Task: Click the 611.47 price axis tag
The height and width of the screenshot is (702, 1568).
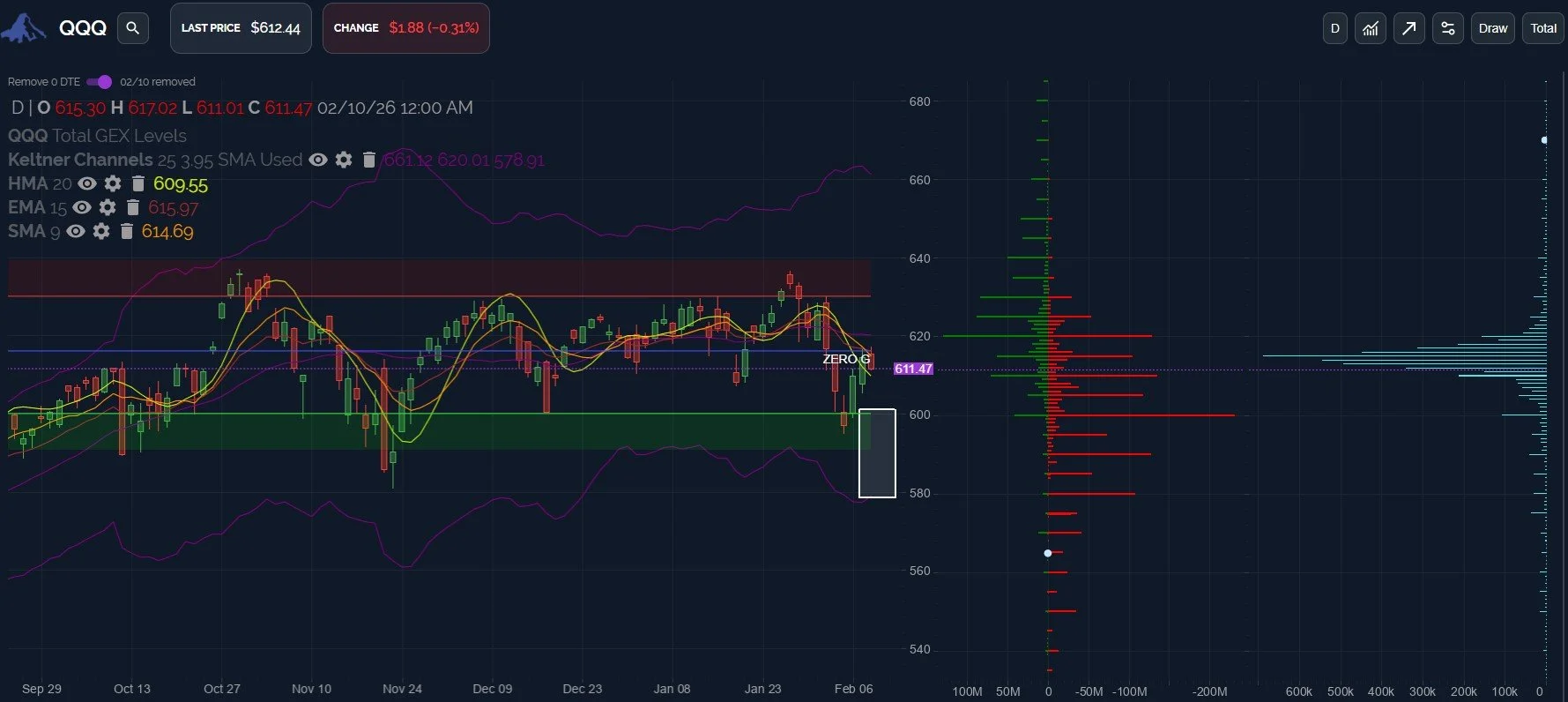Action: tap(913, 369)
